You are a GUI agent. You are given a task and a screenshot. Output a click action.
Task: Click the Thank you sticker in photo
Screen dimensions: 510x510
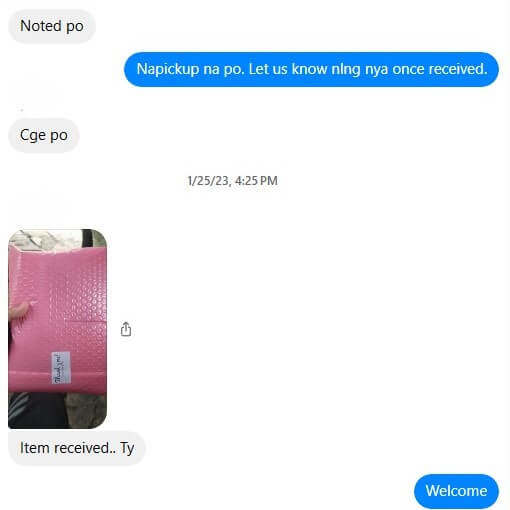[x=61, y=368]
